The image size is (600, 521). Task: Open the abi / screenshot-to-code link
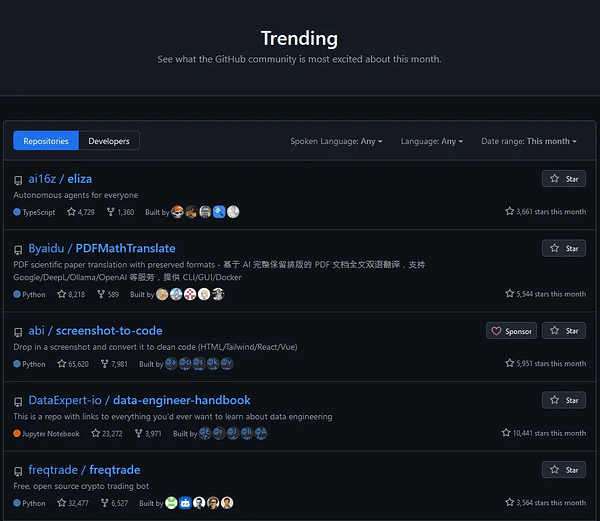pyautogui.click(x=95, y=331)
